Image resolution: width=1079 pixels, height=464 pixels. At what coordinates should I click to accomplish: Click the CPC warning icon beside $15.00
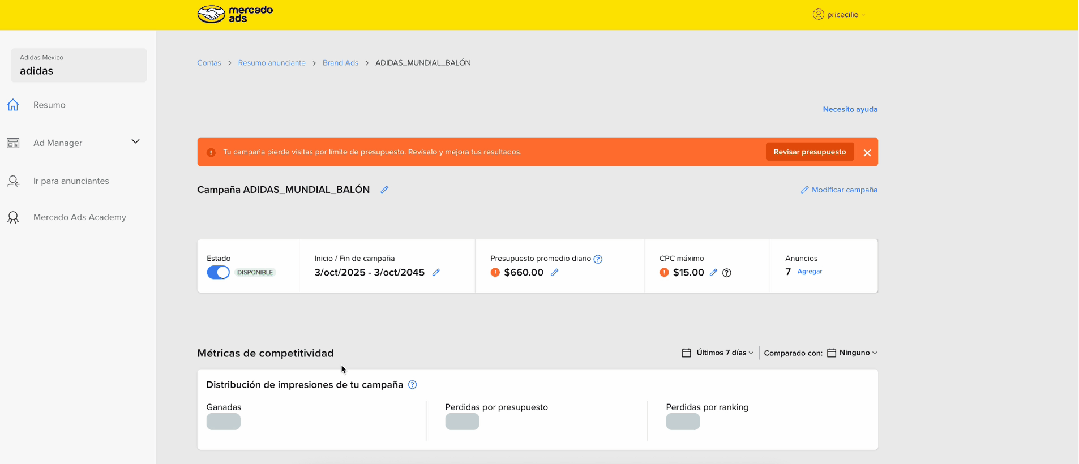point(664,272)
